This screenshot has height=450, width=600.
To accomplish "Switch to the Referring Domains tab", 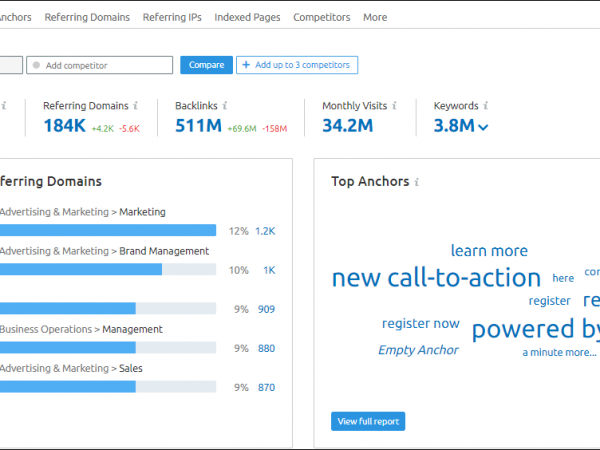I will coord(88,17).
